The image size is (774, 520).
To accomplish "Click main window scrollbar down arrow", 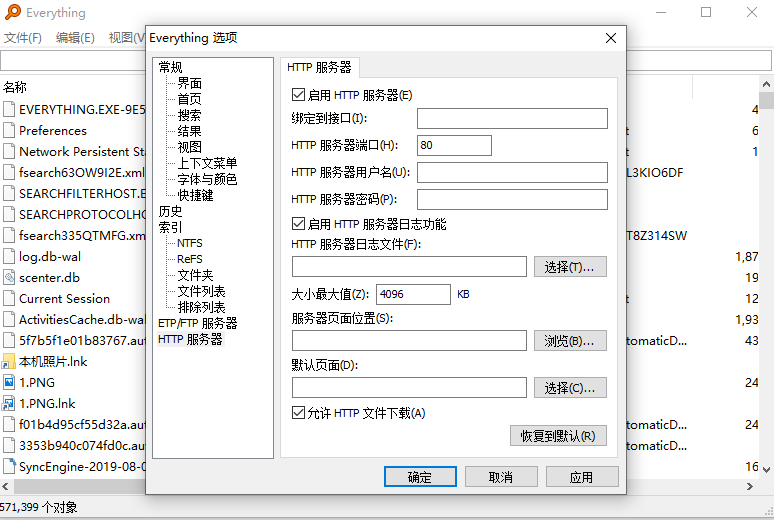I will [x=766, y=469].
